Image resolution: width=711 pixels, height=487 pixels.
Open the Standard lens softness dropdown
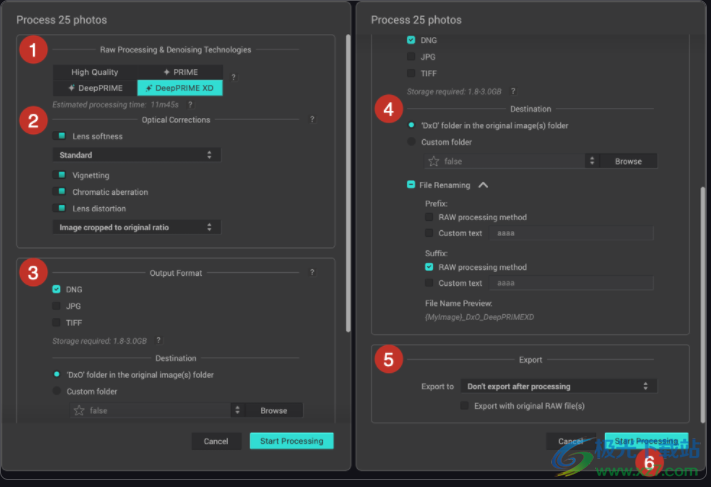pos(136,155)
